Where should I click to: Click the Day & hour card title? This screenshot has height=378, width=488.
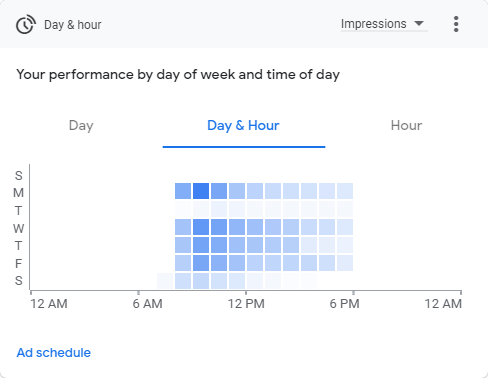tap(73, 25)
